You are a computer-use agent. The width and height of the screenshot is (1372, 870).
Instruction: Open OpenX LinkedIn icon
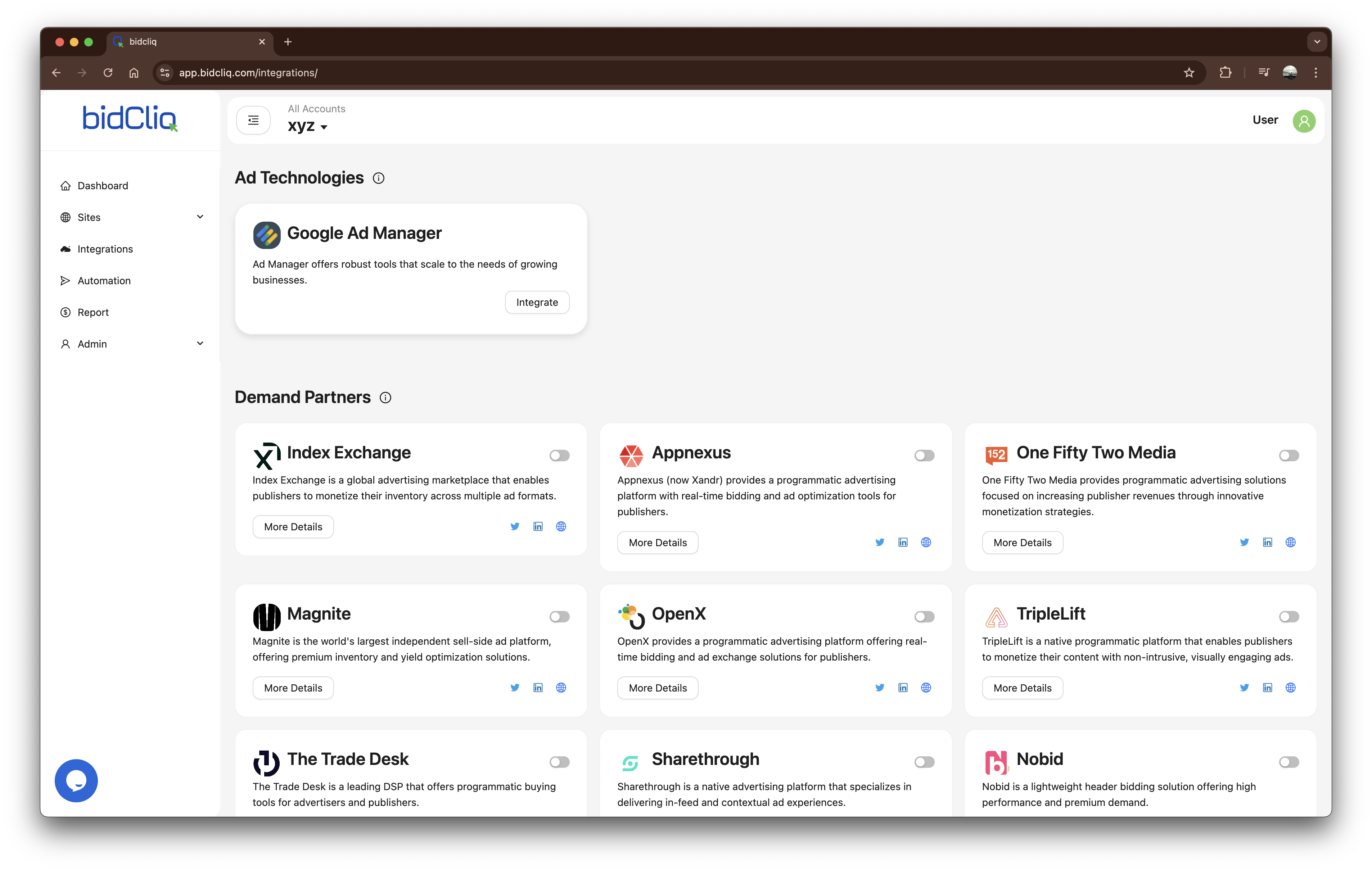(903, 688)
